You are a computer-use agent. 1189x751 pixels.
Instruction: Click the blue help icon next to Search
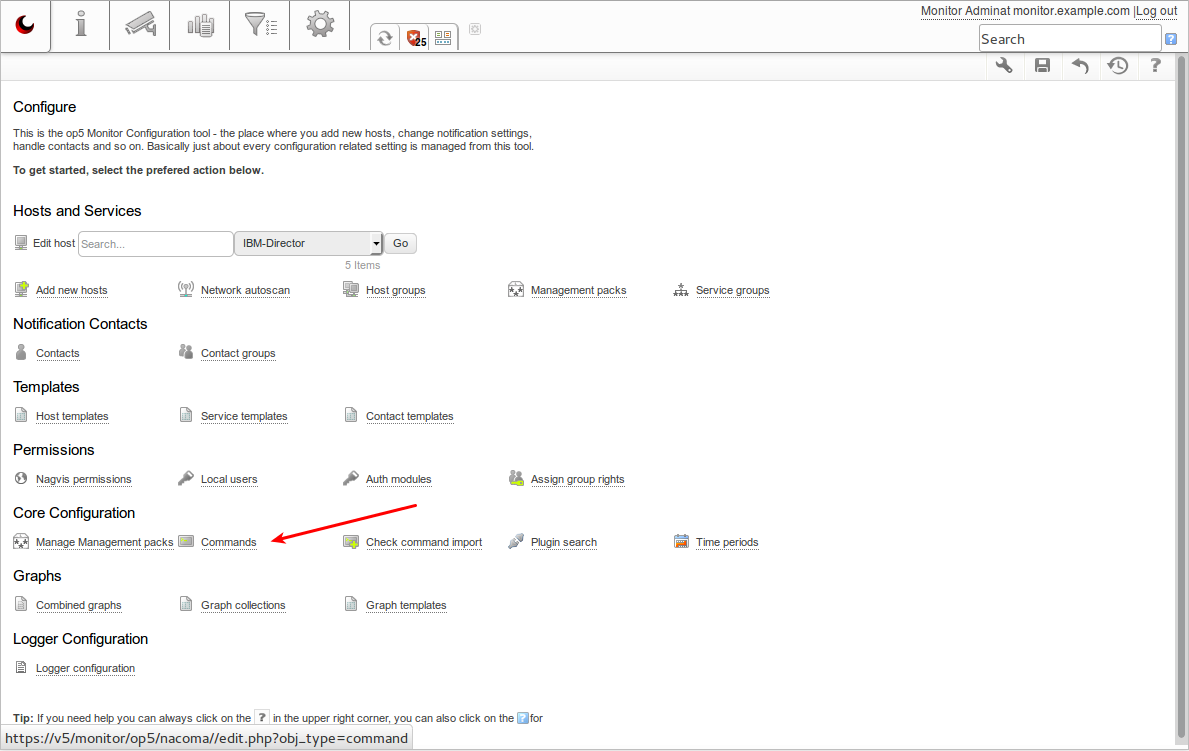[1171, 39]
